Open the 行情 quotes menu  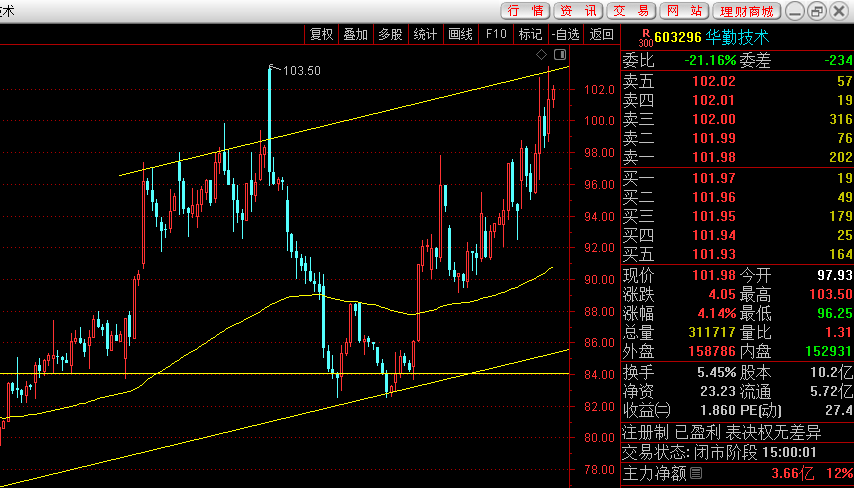tap(525, 11)
